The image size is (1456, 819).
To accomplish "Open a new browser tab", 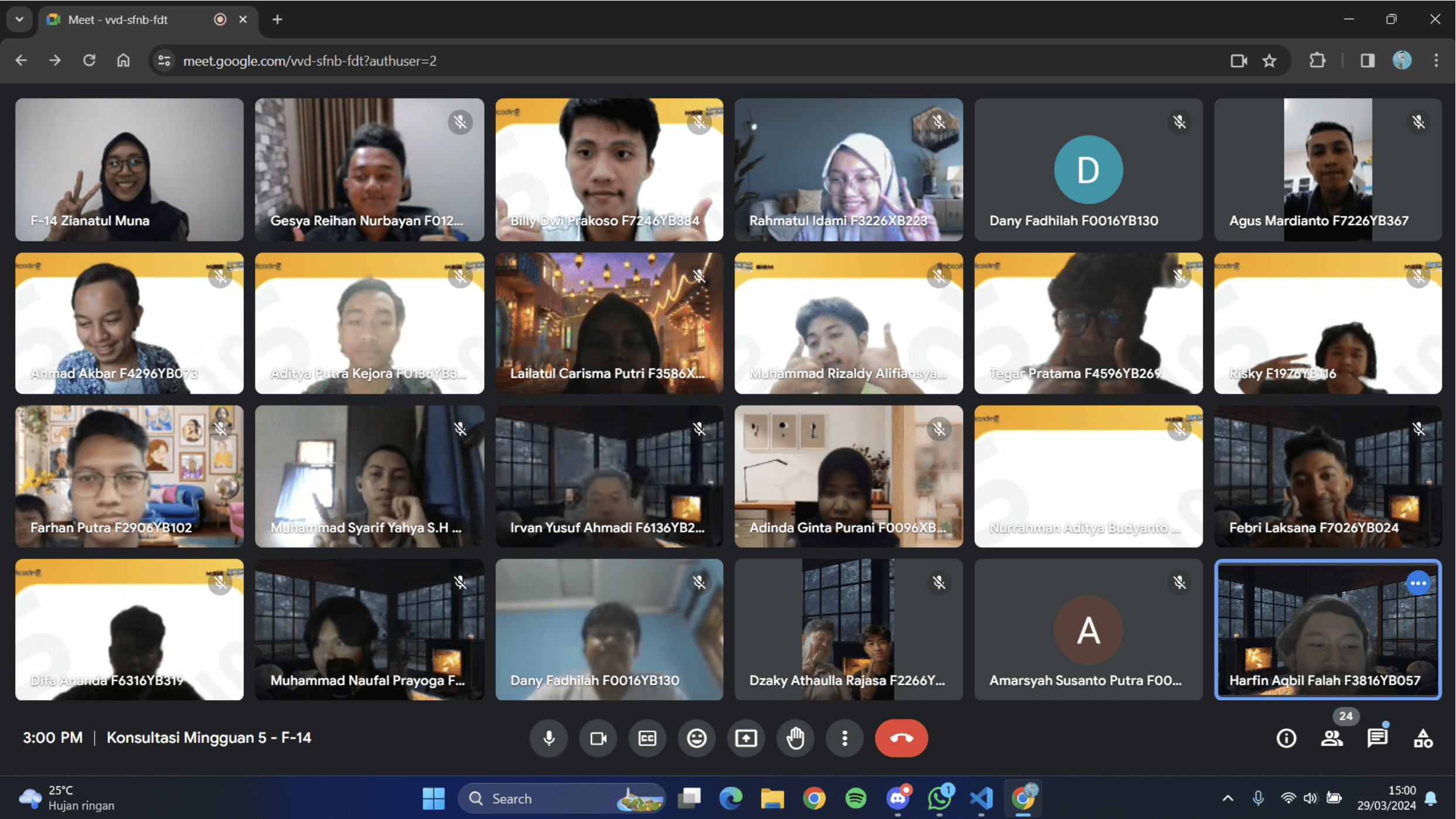I will point(277,19).
